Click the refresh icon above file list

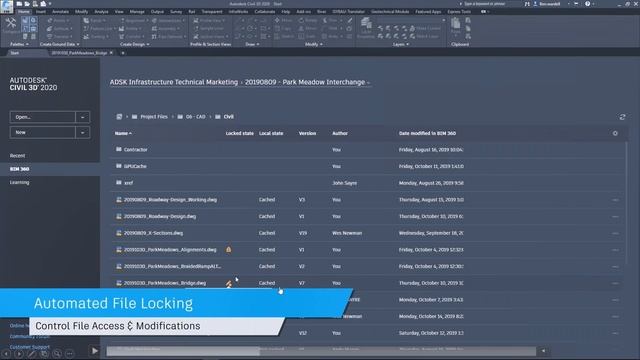click(x=622, y=117)
